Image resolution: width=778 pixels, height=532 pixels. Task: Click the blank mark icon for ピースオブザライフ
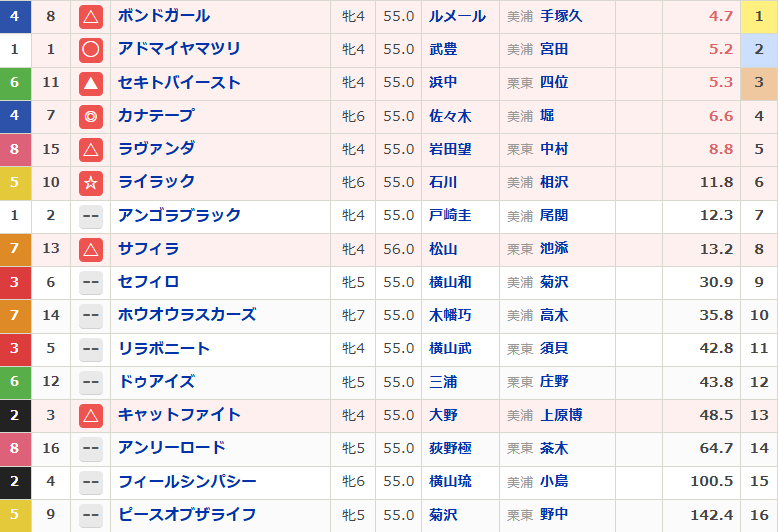pos(91,514)
